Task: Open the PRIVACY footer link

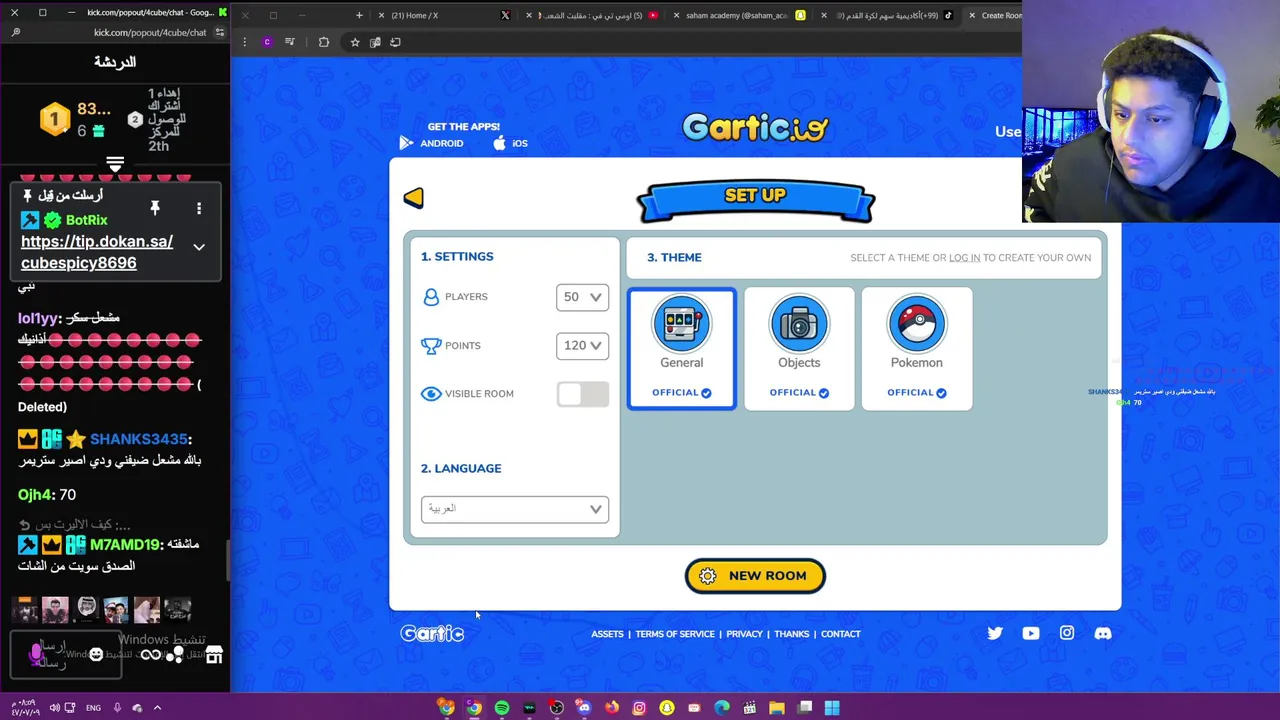Action: pos(744,634)
